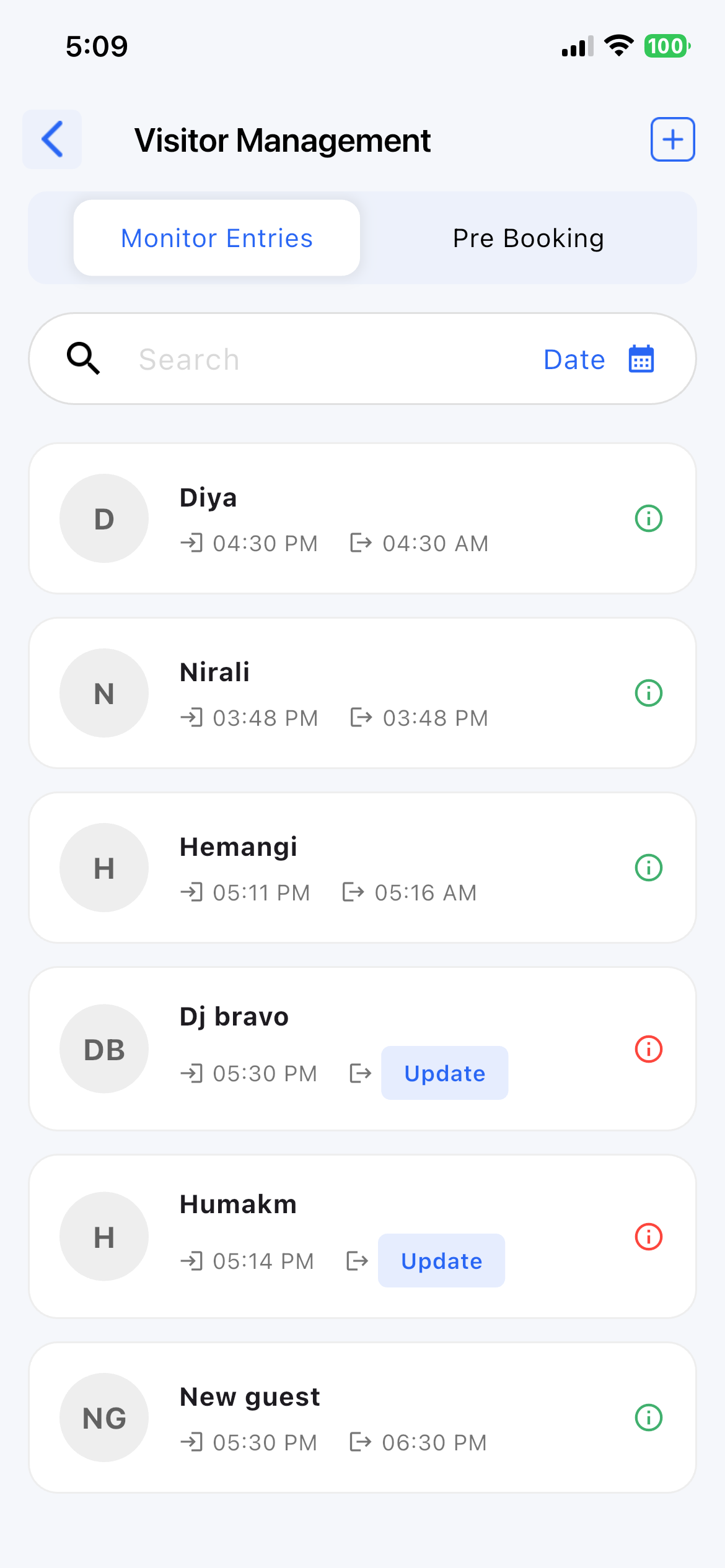Tap the DB avatar for Dj bravo
This screenshot has height=1568, width=725.
104,1049
